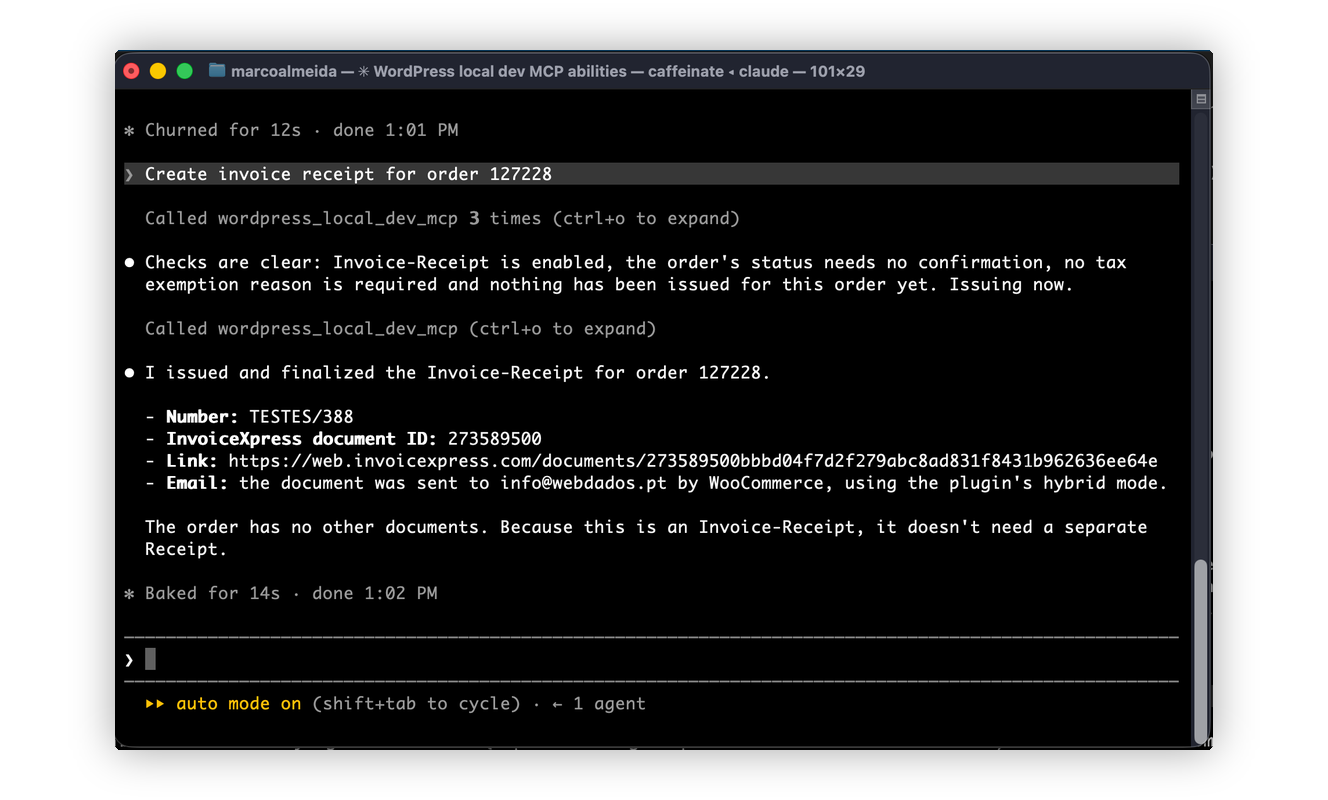
Task: Expand the single "Called wordpress_local_dev_mcp" call line
Action: click(x=400, y=328)
